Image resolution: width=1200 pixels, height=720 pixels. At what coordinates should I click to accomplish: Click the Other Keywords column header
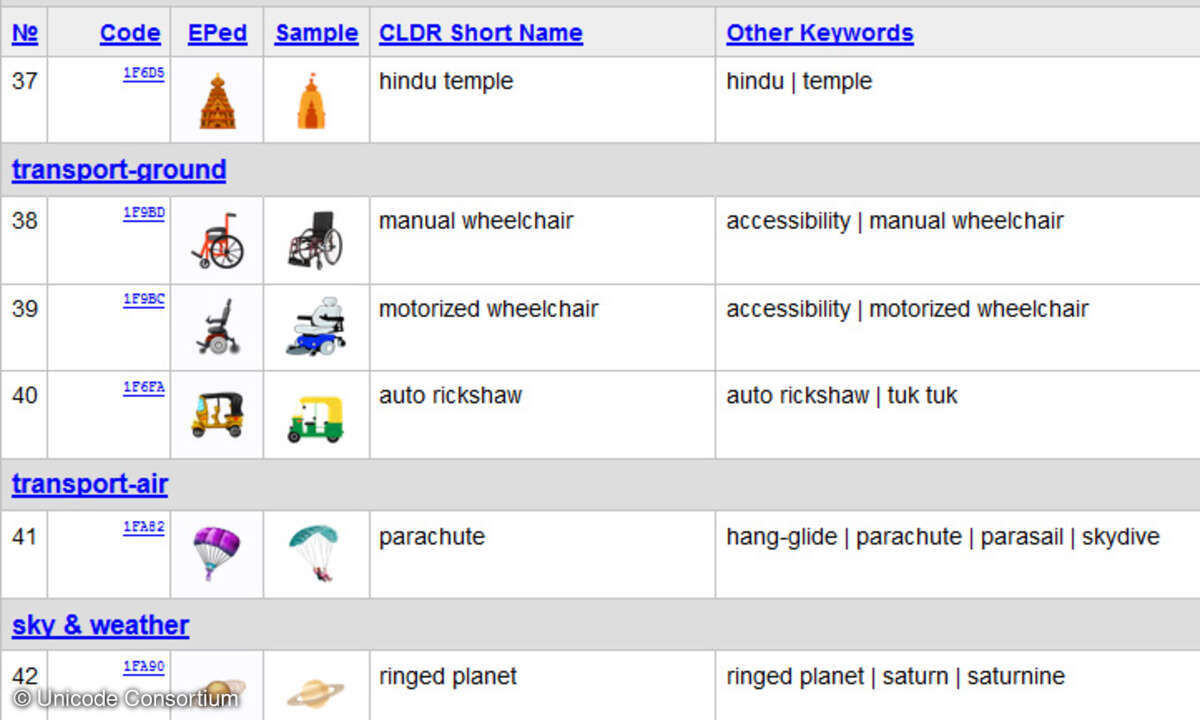click(819, 33)
